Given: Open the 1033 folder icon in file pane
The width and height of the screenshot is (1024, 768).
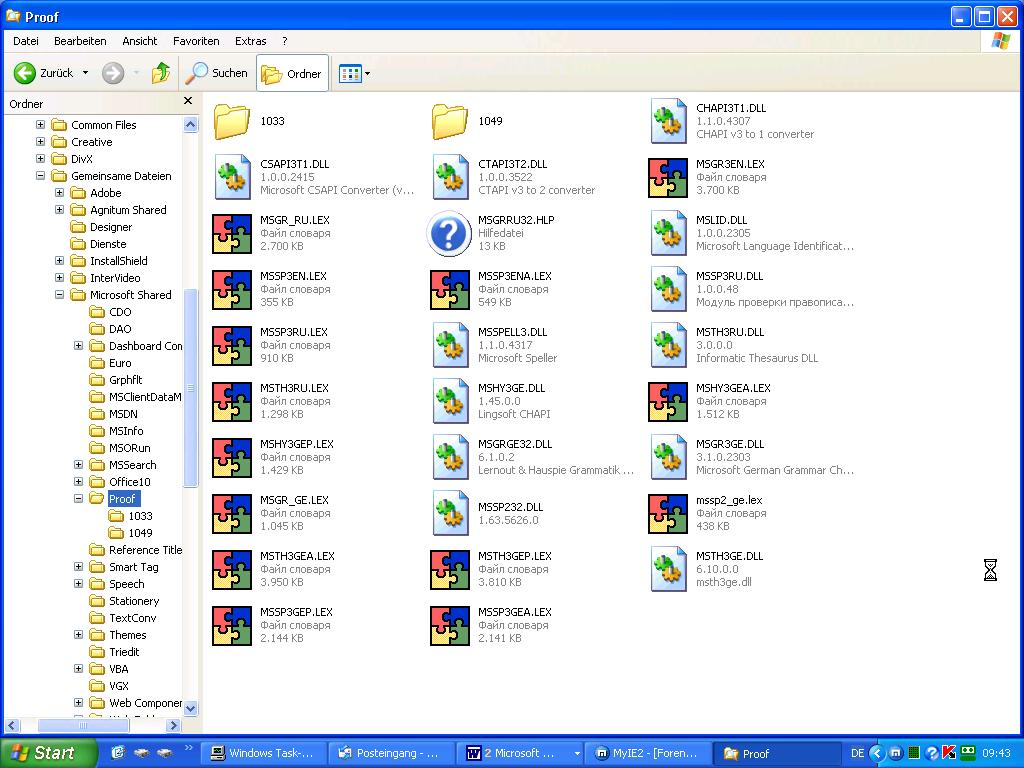Looking at the screenshot, I should pos(232,121).
